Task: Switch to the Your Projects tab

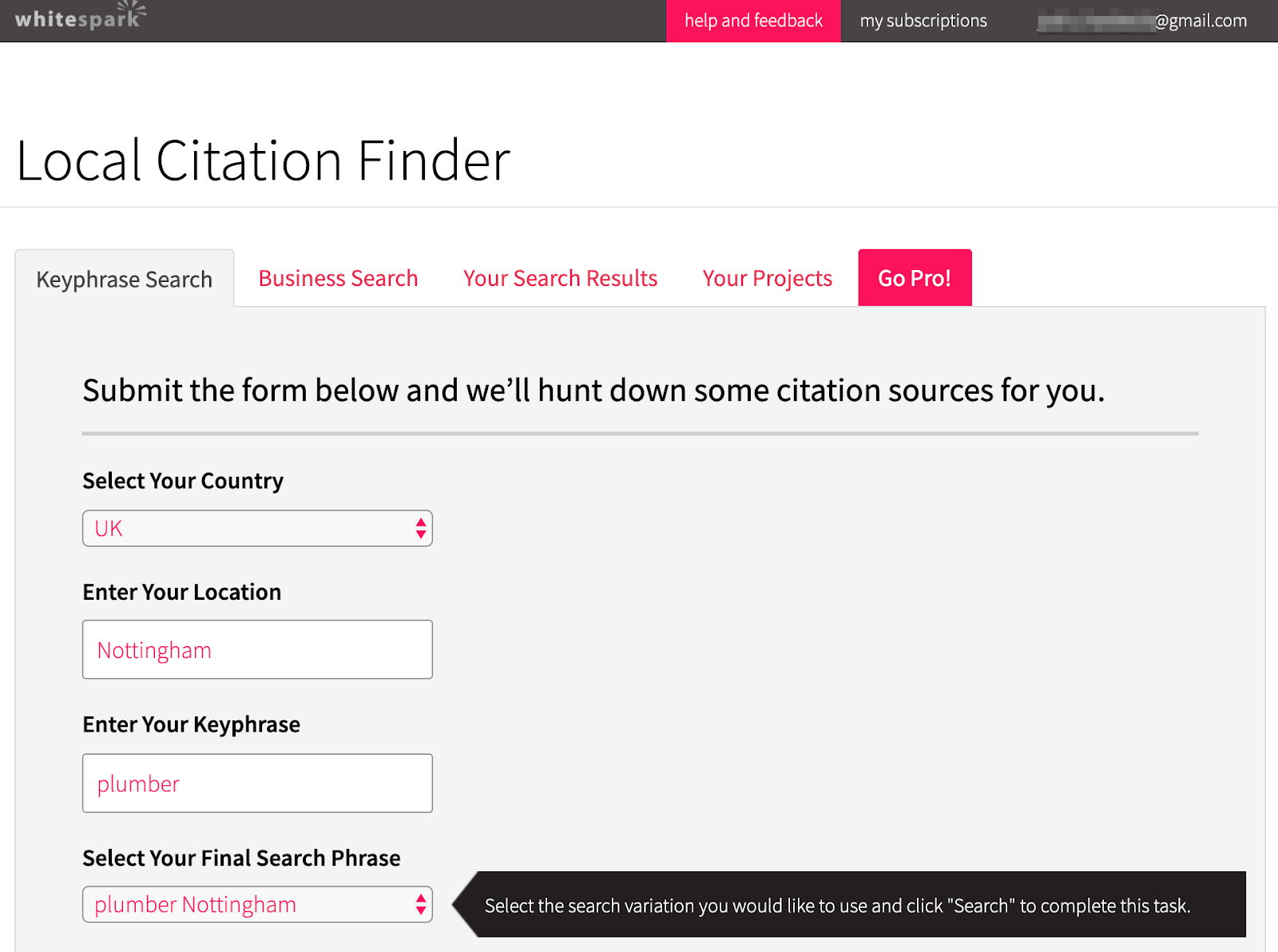Action: tap(767, 278)
